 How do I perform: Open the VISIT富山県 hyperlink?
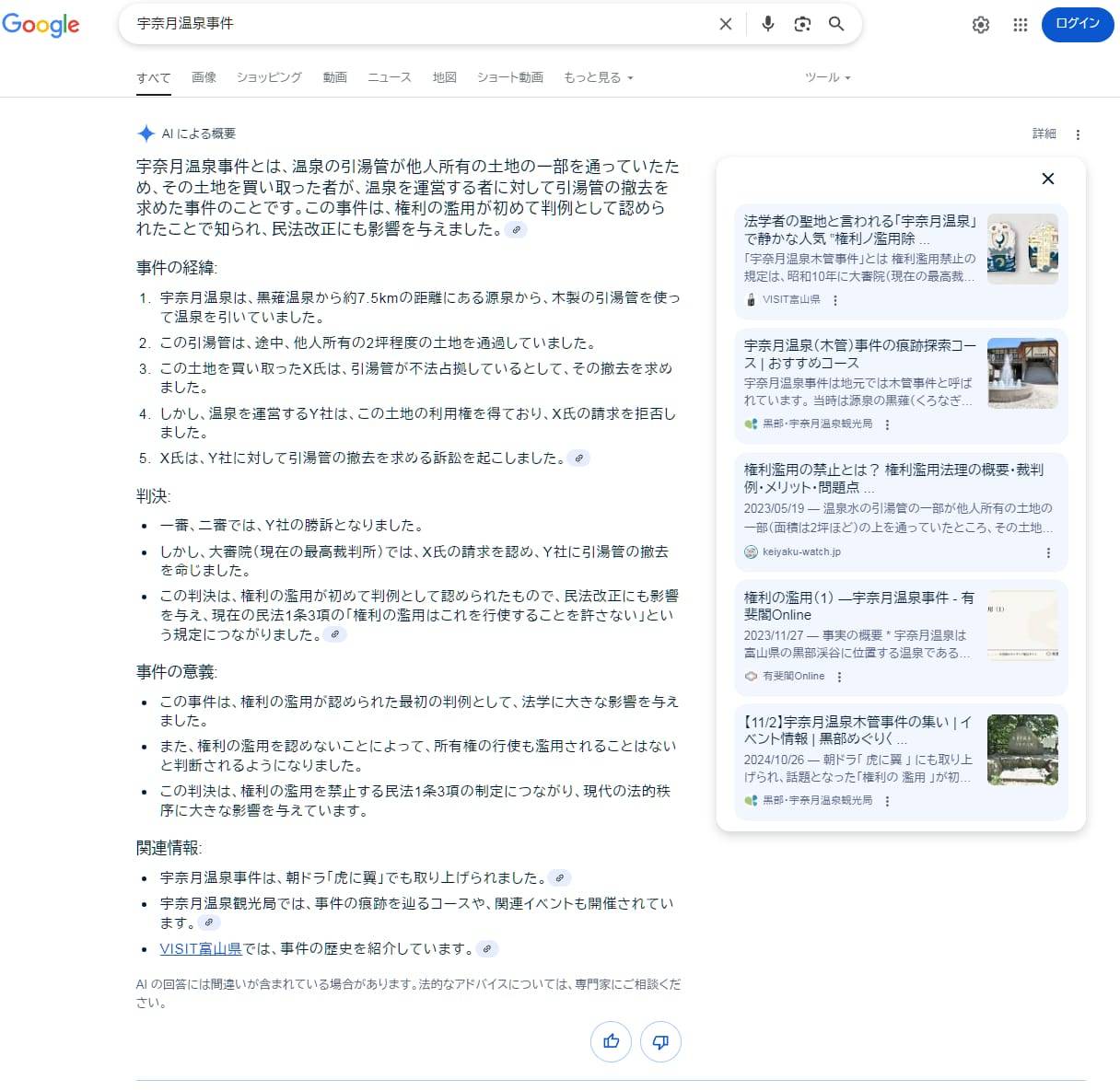tap(201, 948)
